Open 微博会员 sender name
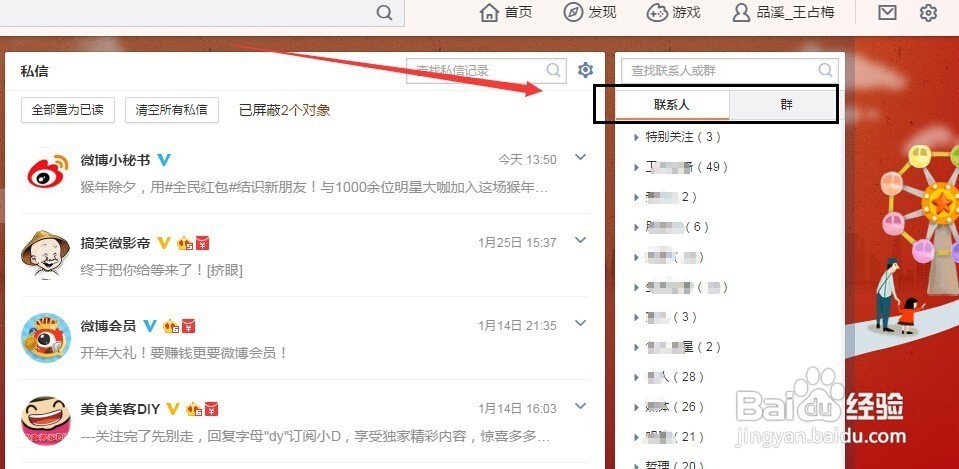The image size is (959, 469). pos(108,327)
